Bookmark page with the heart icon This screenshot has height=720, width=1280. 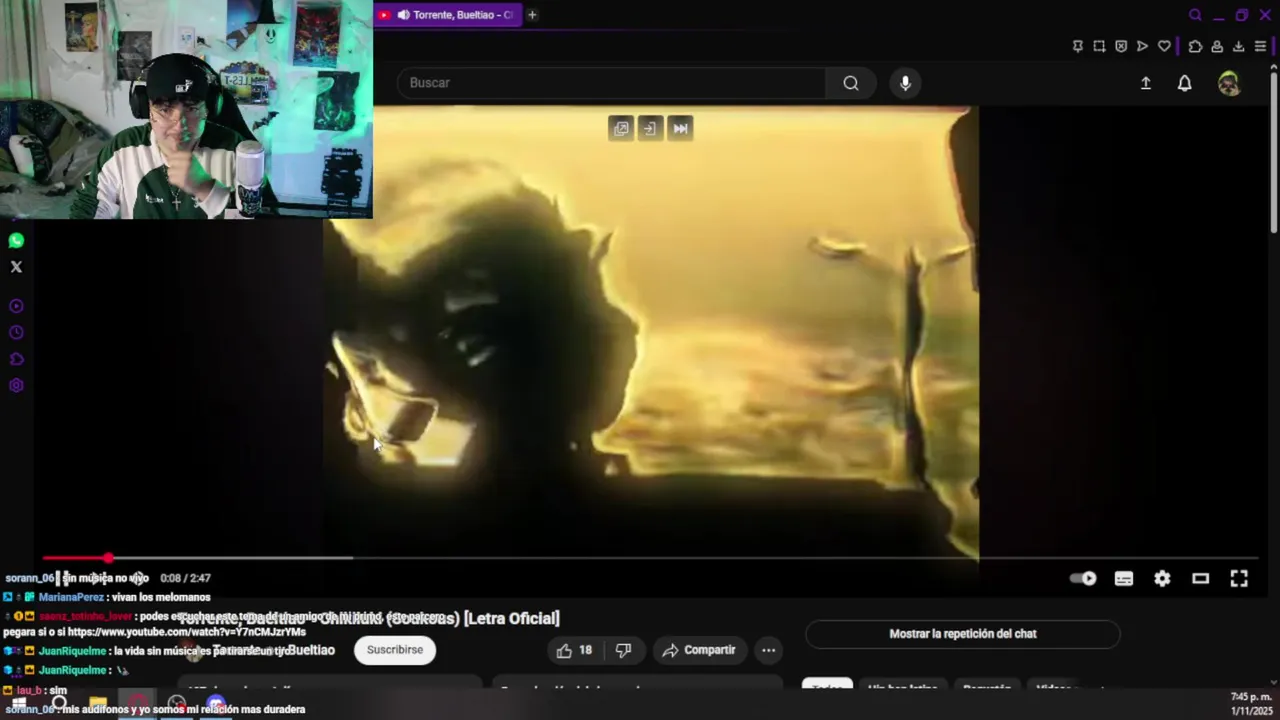tap(1164, 46)
